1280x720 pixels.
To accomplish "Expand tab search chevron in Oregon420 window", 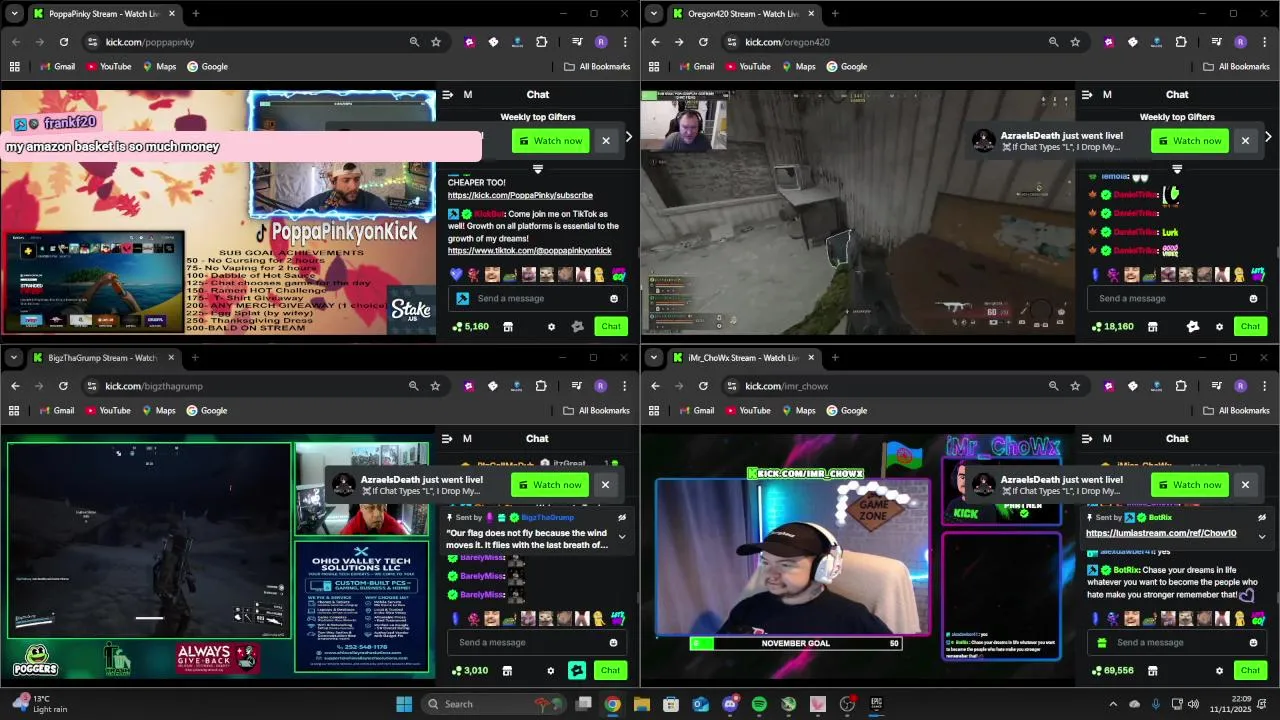I will (654, 13).
